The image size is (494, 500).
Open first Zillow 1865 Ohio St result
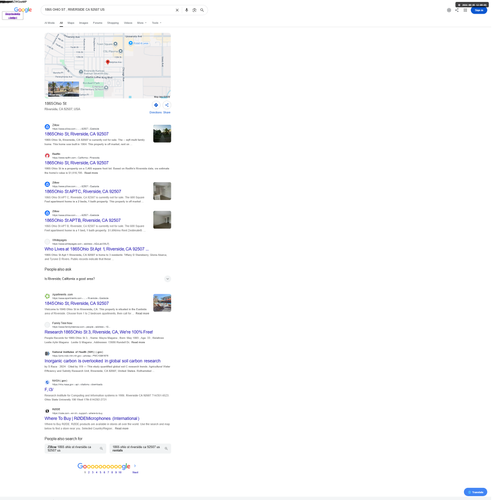pos(77,134)
